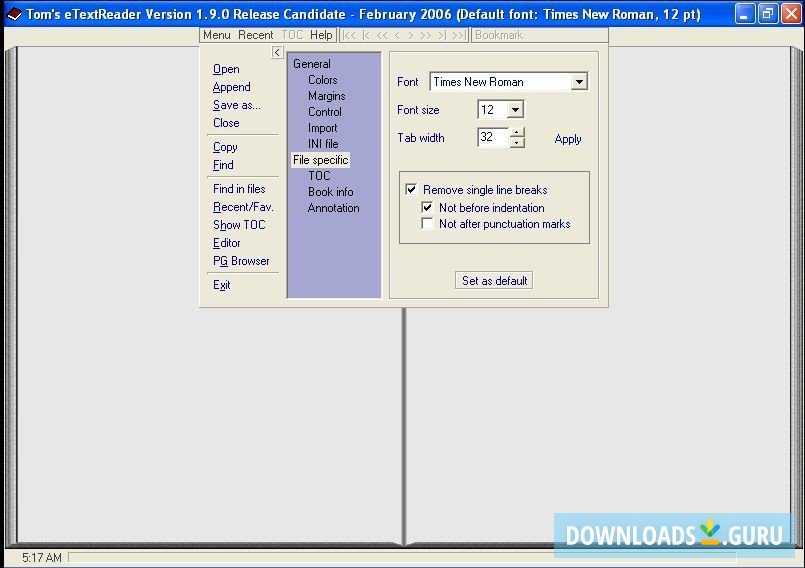
Task: Choose Append from the menu
Action: (232, 87)
